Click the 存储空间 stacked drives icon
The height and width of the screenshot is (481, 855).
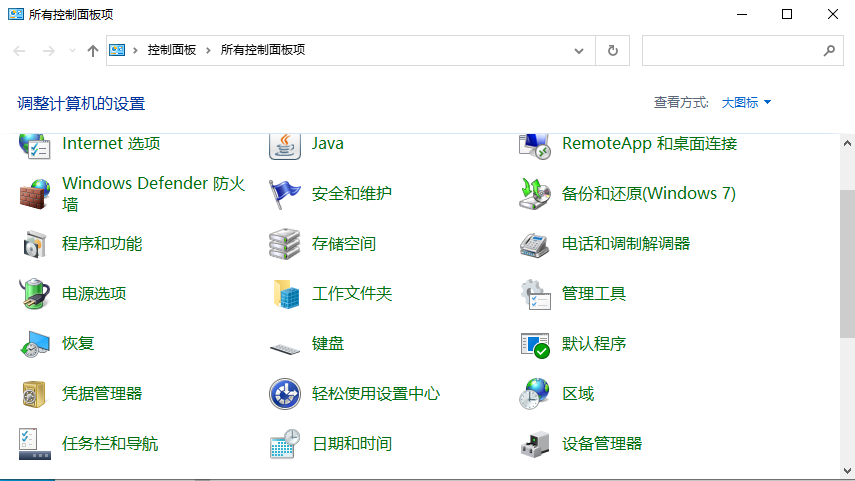coord(285,244)
